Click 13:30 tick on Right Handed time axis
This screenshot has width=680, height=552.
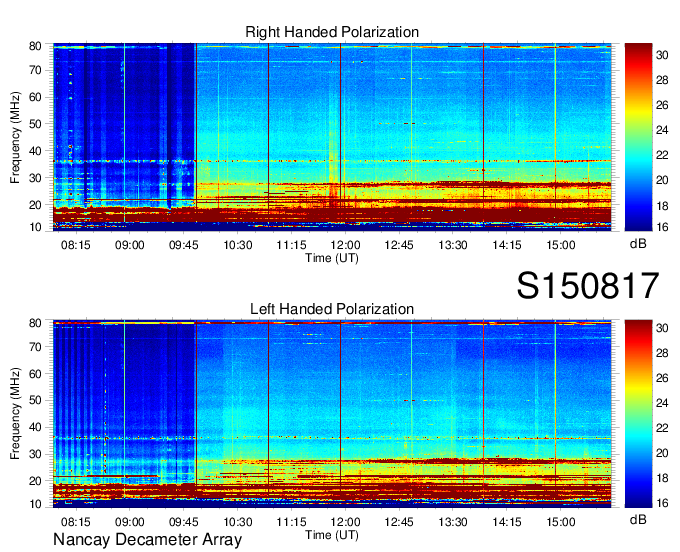453,245
